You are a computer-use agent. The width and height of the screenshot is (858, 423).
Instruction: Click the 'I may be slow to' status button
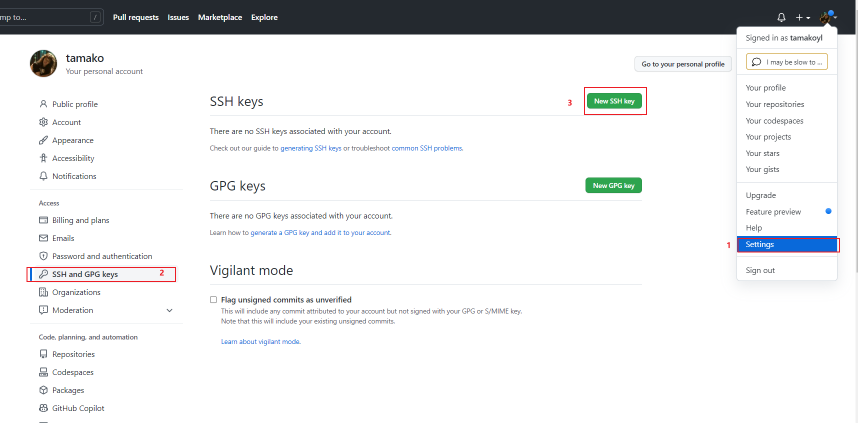click(x=787, y=62)
